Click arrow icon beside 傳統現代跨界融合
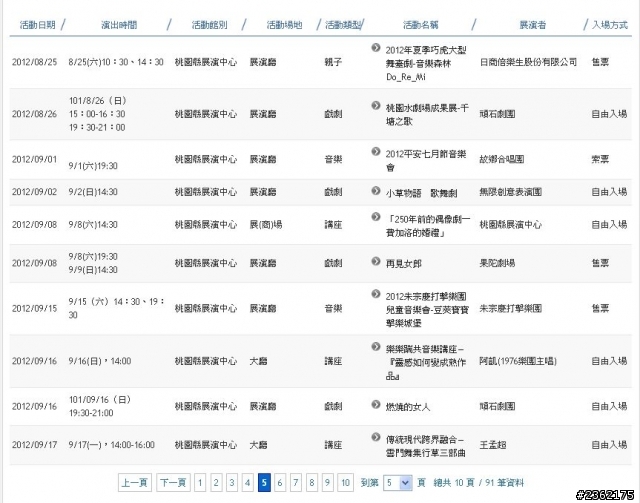The width and height of the screenshot is (640, 503). pos(376,437)
